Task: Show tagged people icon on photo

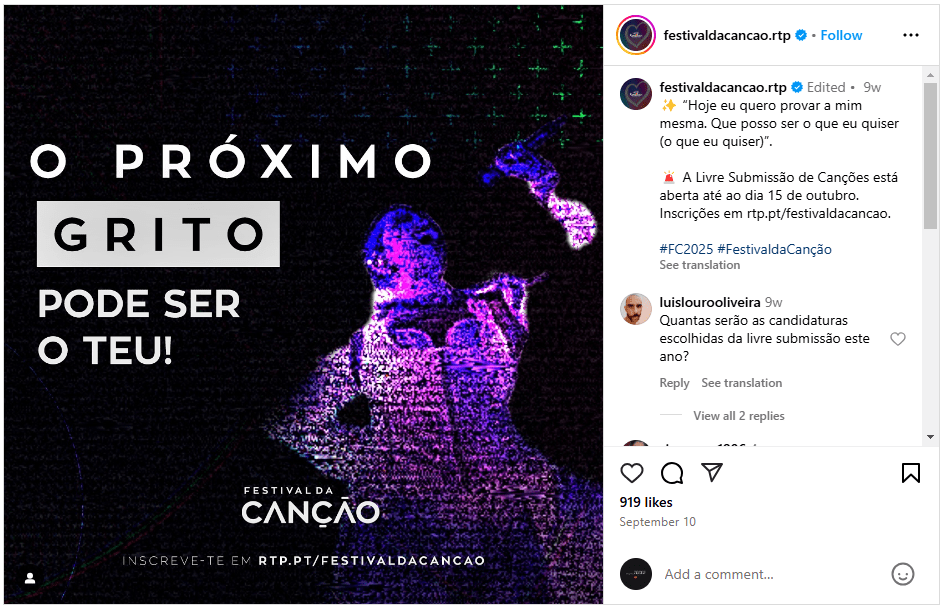Action: (30, 578)
